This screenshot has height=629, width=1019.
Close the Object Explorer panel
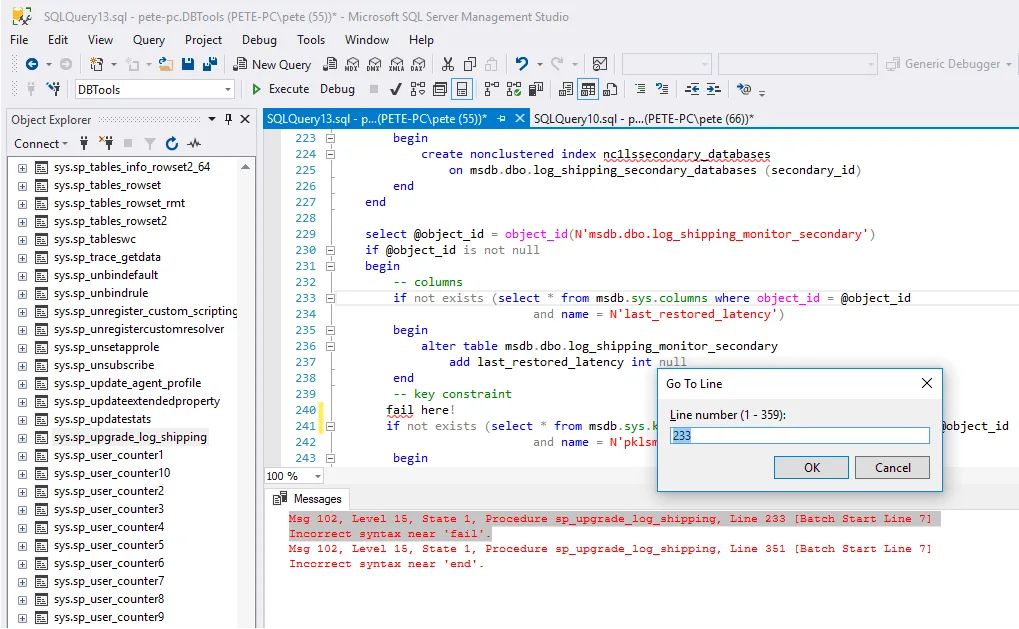point(245,119)
